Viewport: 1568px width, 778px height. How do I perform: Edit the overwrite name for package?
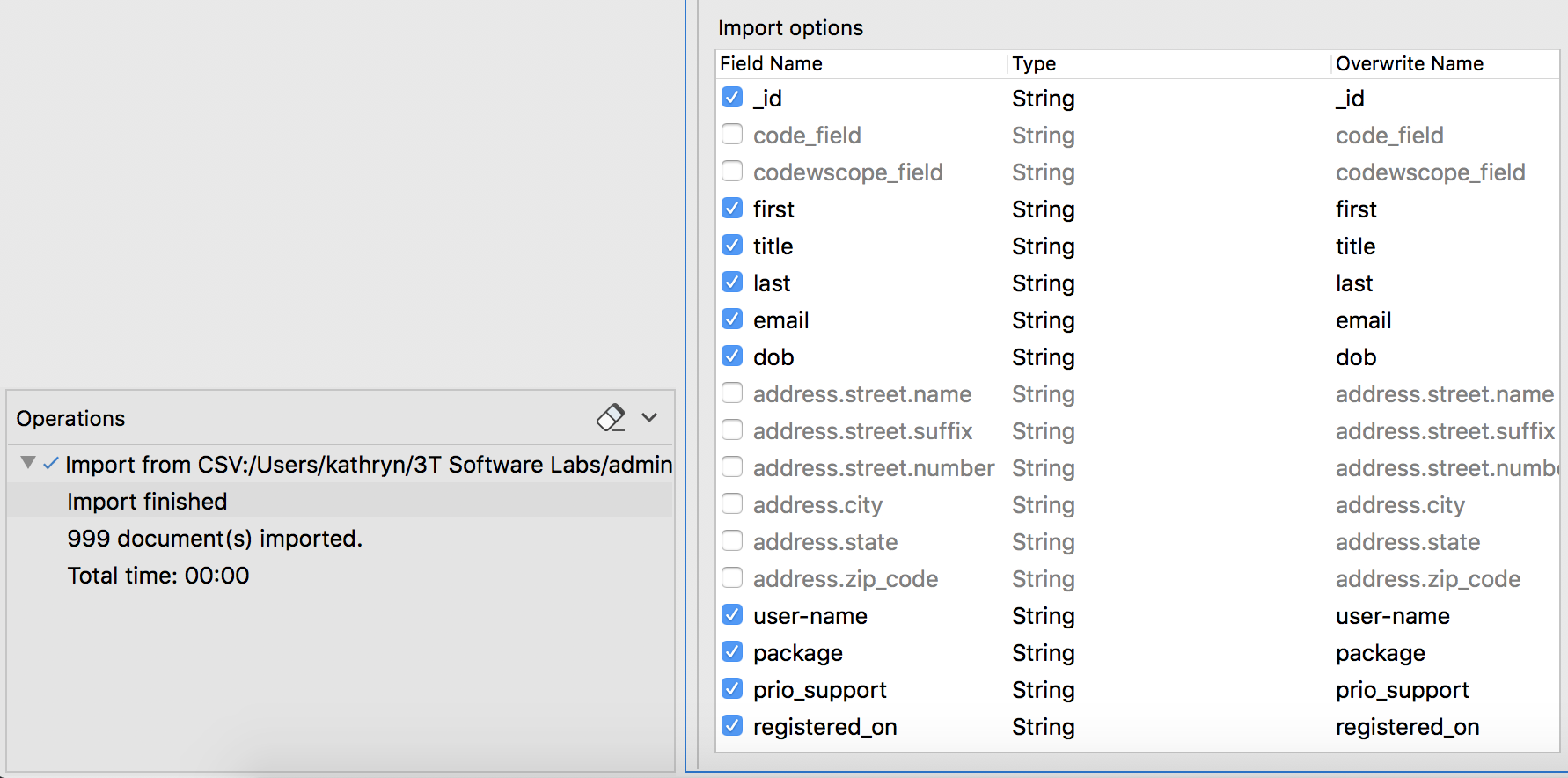click(x=1380, y=653)
